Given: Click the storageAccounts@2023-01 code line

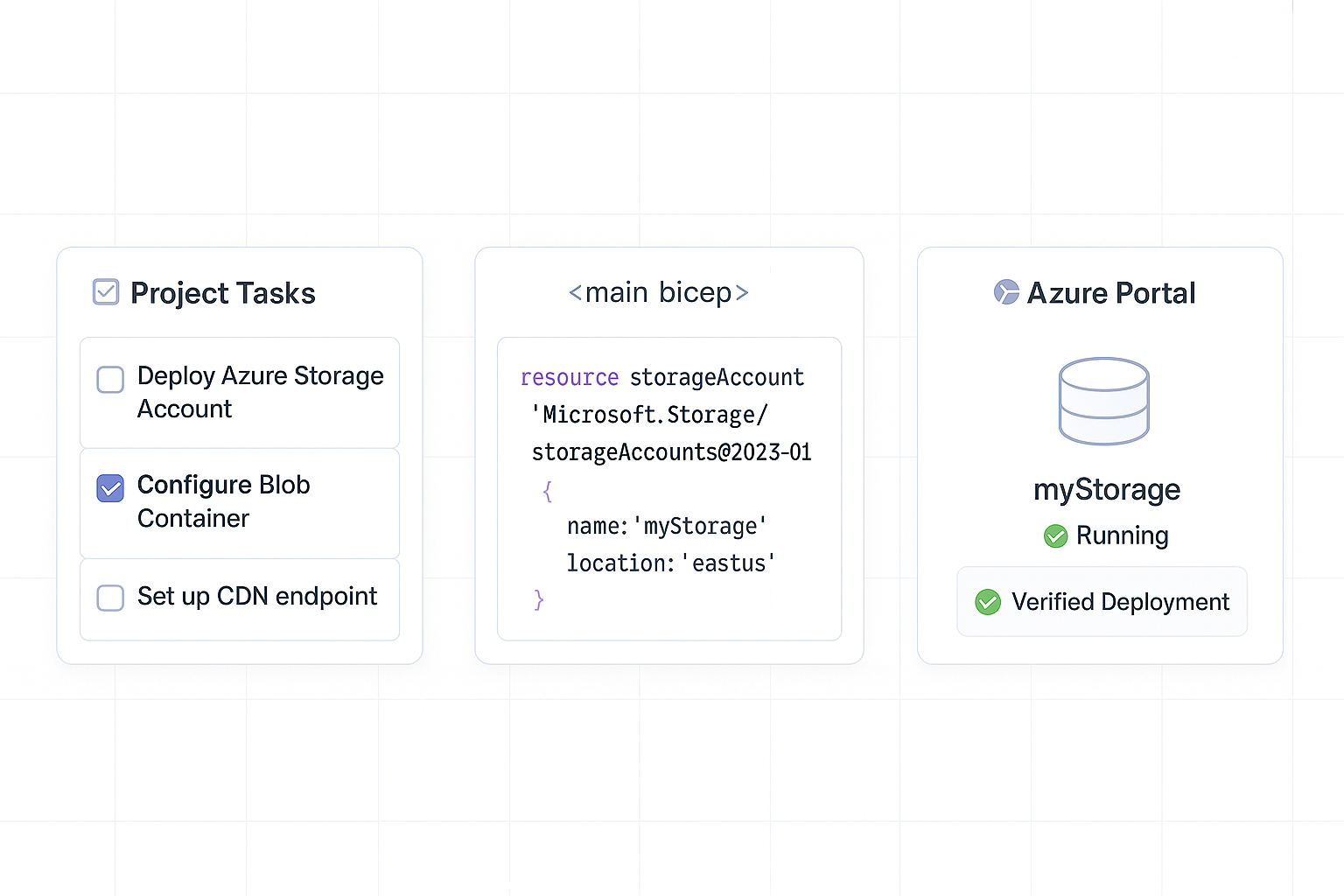Looking at the screenshot, I should 672,451.
